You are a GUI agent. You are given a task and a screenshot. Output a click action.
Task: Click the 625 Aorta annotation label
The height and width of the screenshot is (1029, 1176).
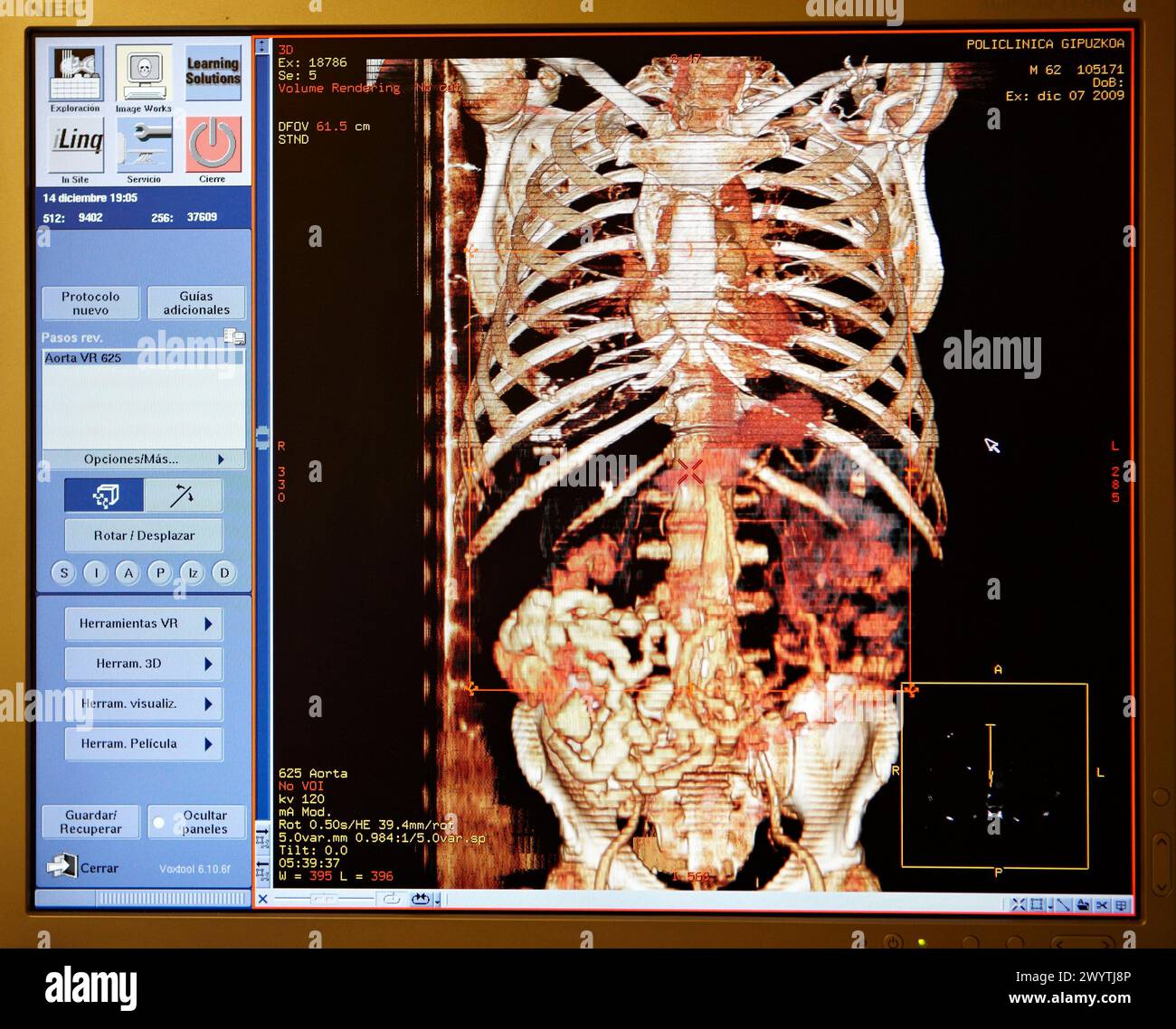pyautogui.click(x=313, y=773)
